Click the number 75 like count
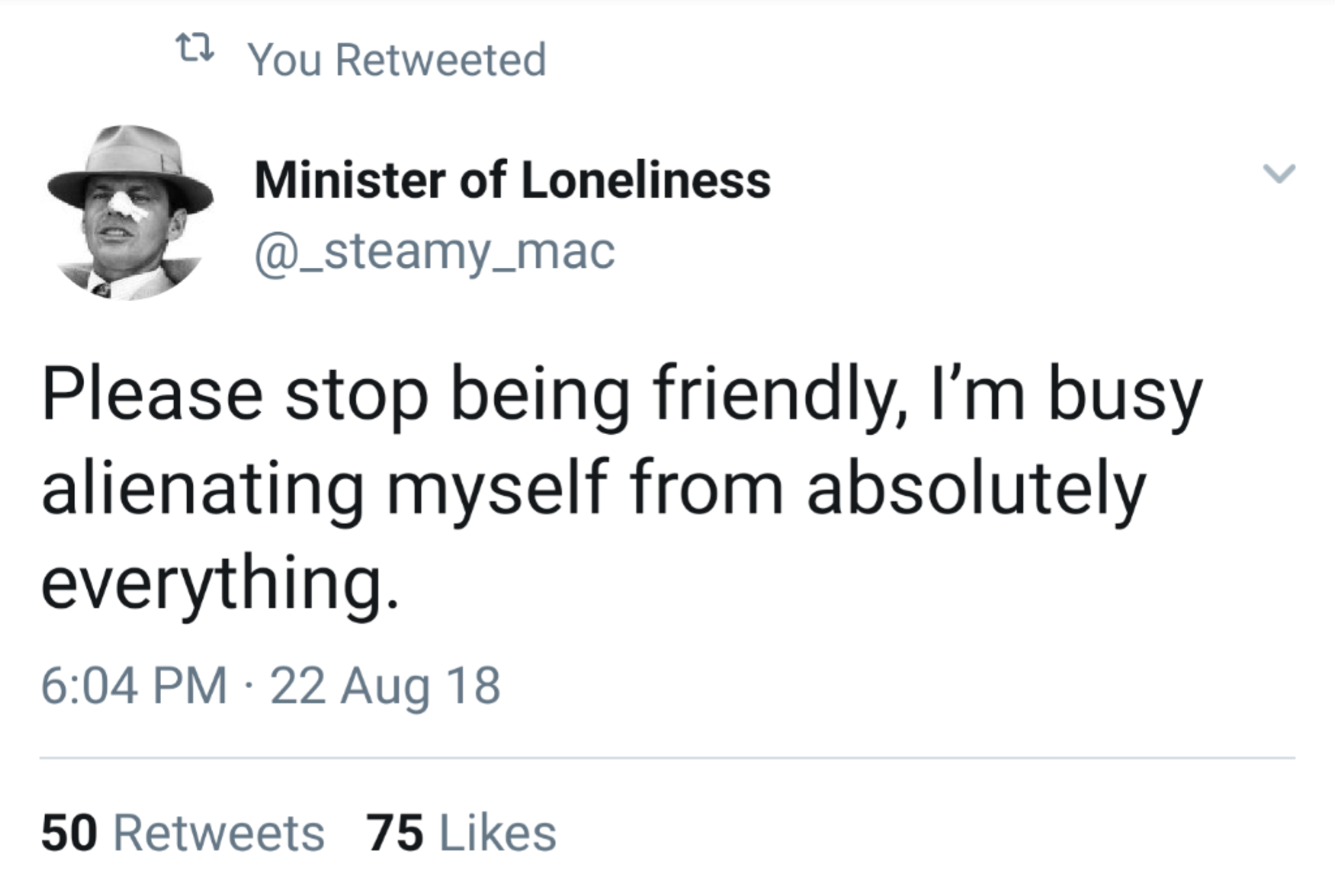Screen dimensions: 1335x896 point(394,833)
